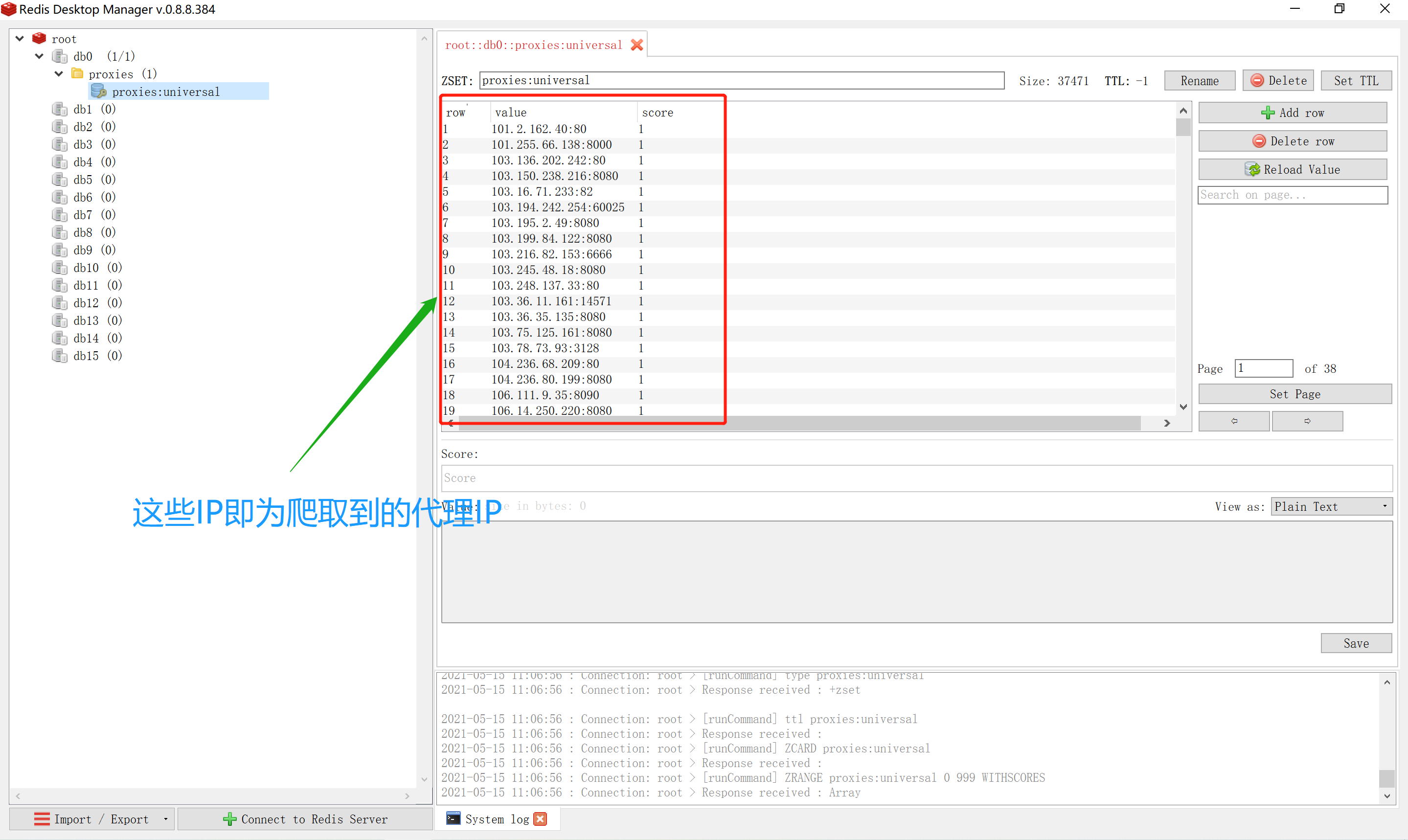This screenshot has width=1408, height=840.
Task: Go to next page with right arrow
Action: [x=1307, y=421]
